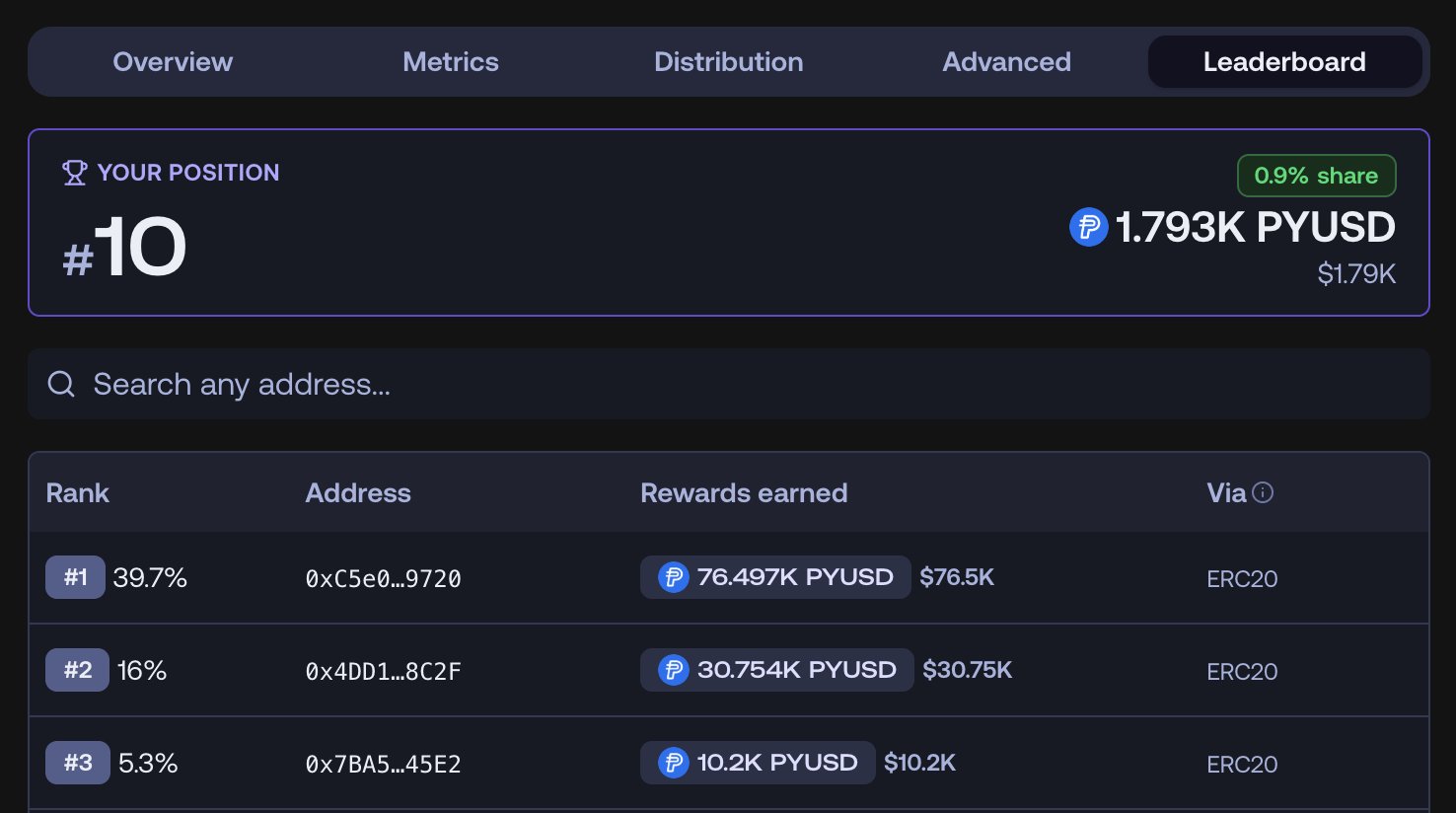Image resolution: width=1456 pixels, height=813 pixels.
Task: Click ERC20 in the #3 row
Action: pyautogui.click(x=1242, y=765)
